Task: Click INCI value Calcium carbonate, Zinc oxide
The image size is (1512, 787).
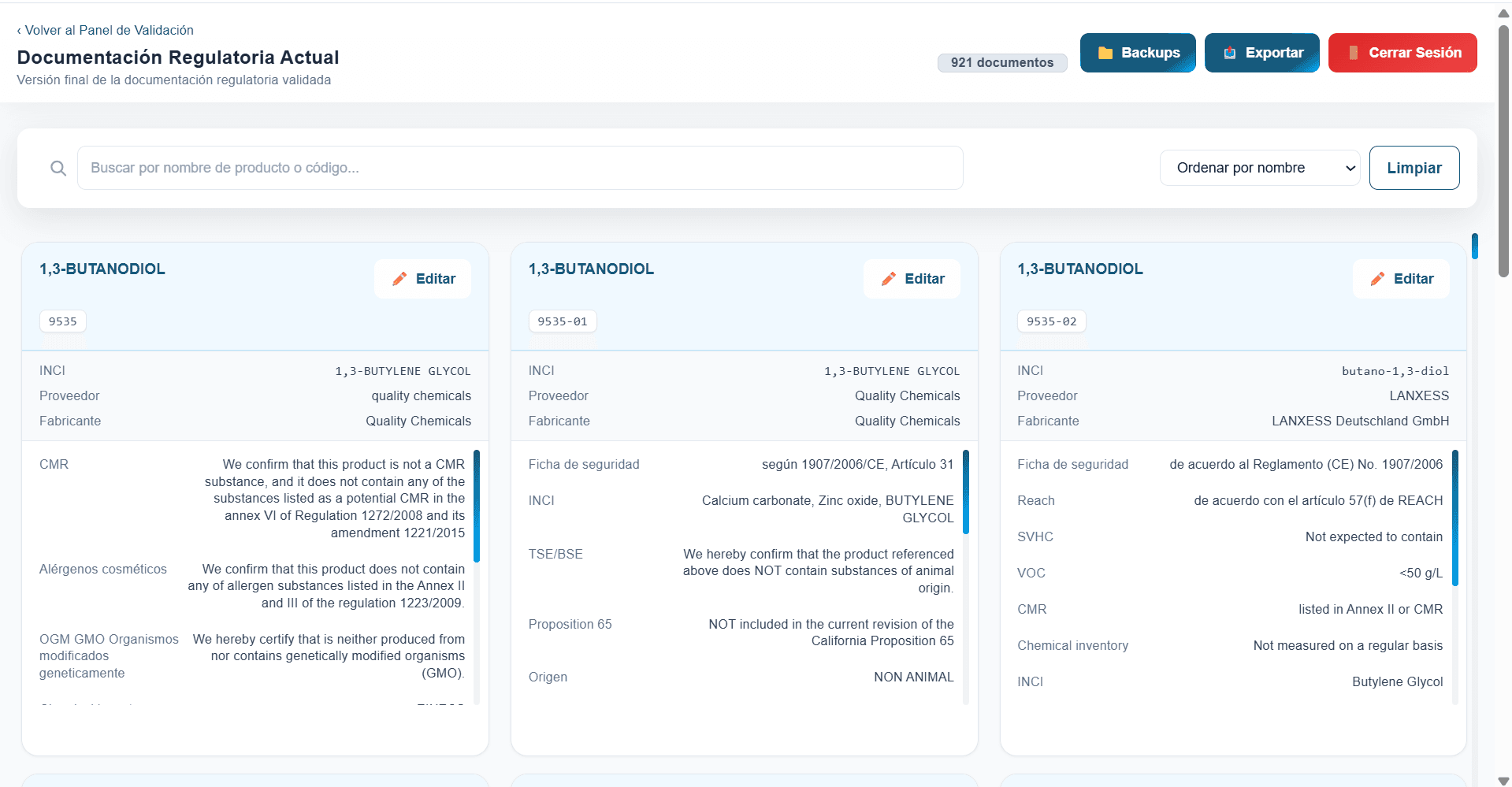Action: (828, 509)
